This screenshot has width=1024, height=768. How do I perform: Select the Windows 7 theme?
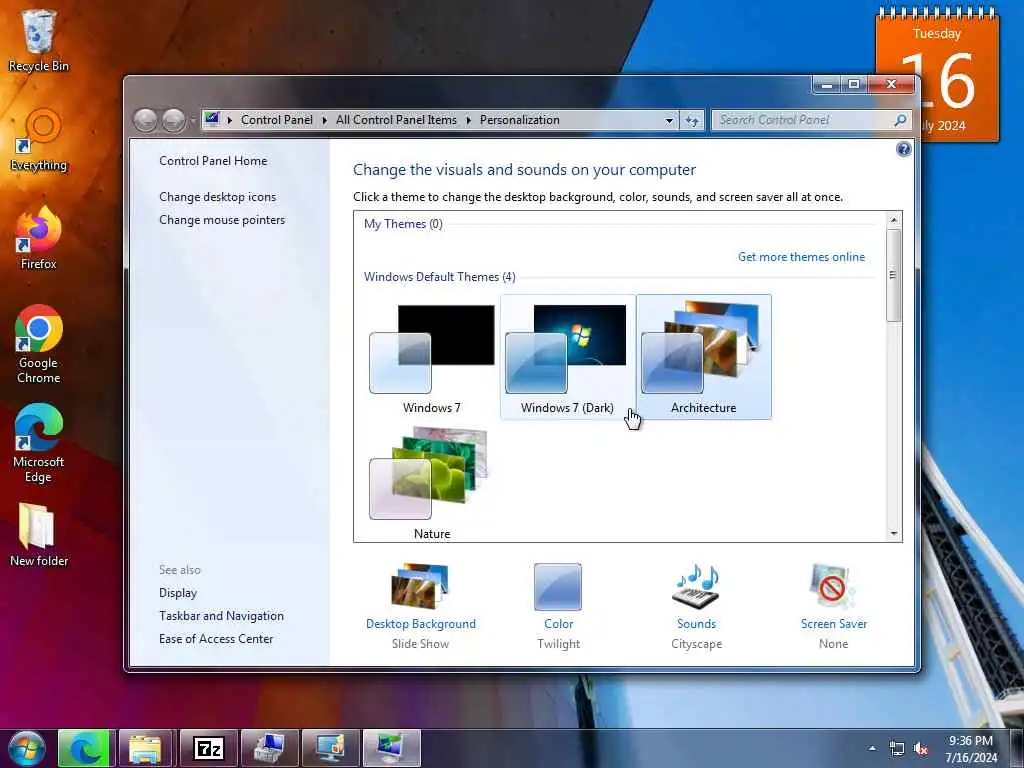[x=432, y=357]
